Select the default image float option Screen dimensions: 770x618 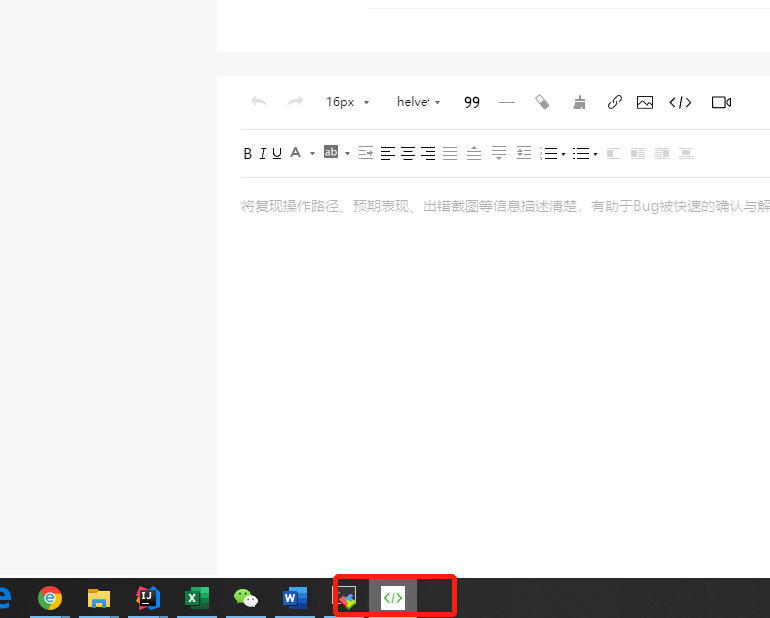614,154
